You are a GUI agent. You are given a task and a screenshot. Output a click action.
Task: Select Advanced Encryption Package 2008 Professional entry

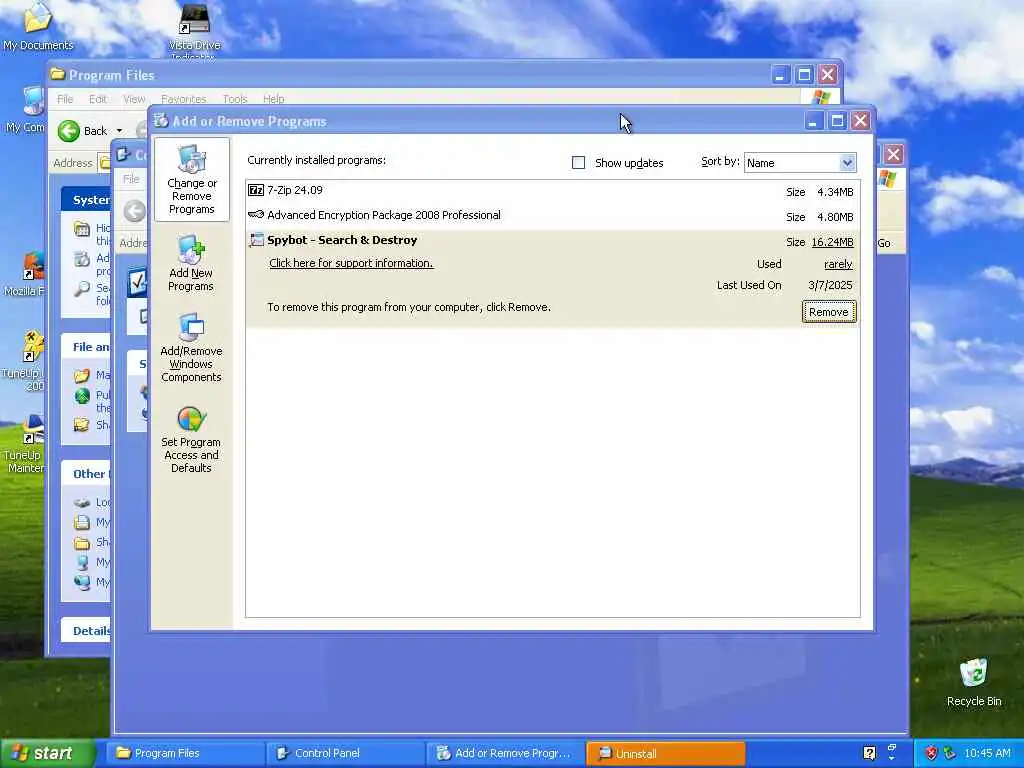point(552,216)
